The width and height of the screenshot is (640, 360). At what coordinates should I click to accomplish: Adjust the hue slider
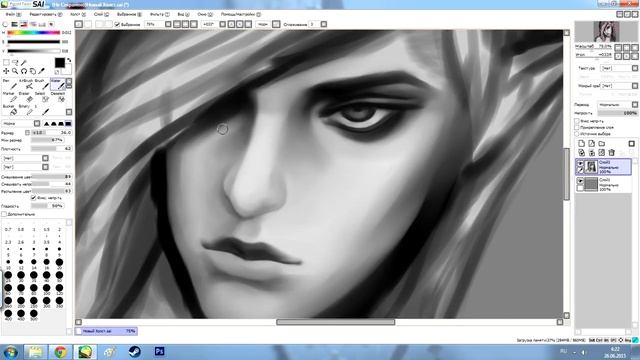[33, 33]
